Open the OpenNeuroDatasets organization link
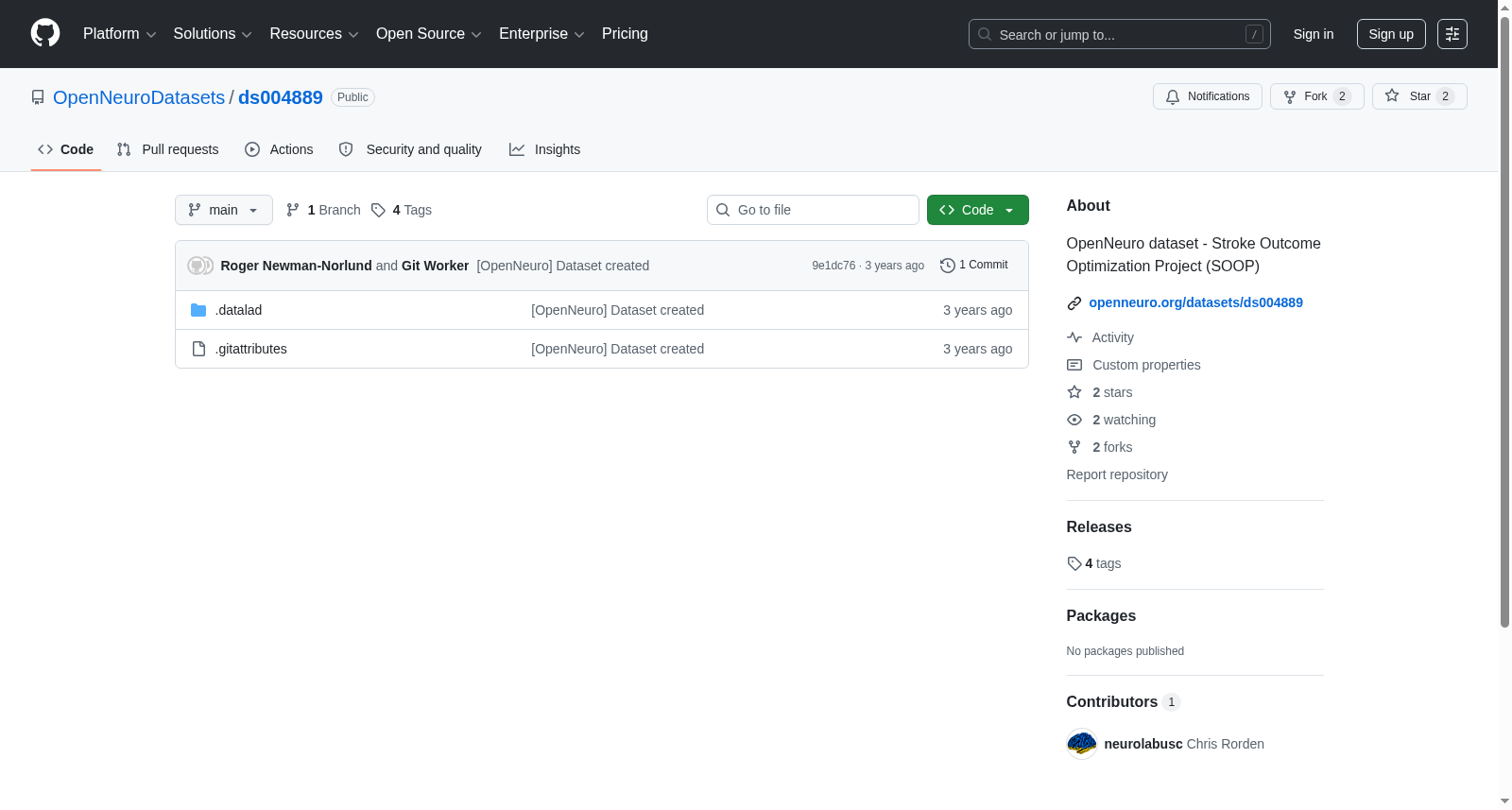Image resolution: width=1512 pixels, height=810 pixels. [139, 97]
